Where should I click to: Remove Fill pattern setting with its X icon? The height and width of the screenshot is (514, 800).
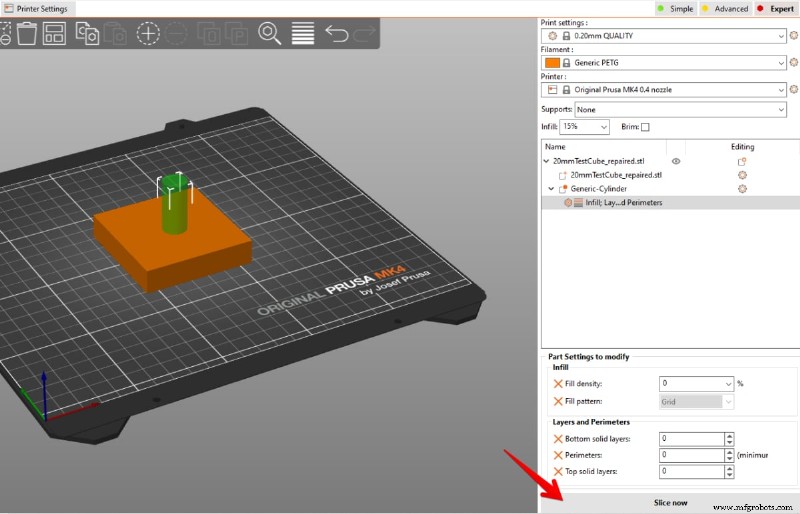[558, 401]
